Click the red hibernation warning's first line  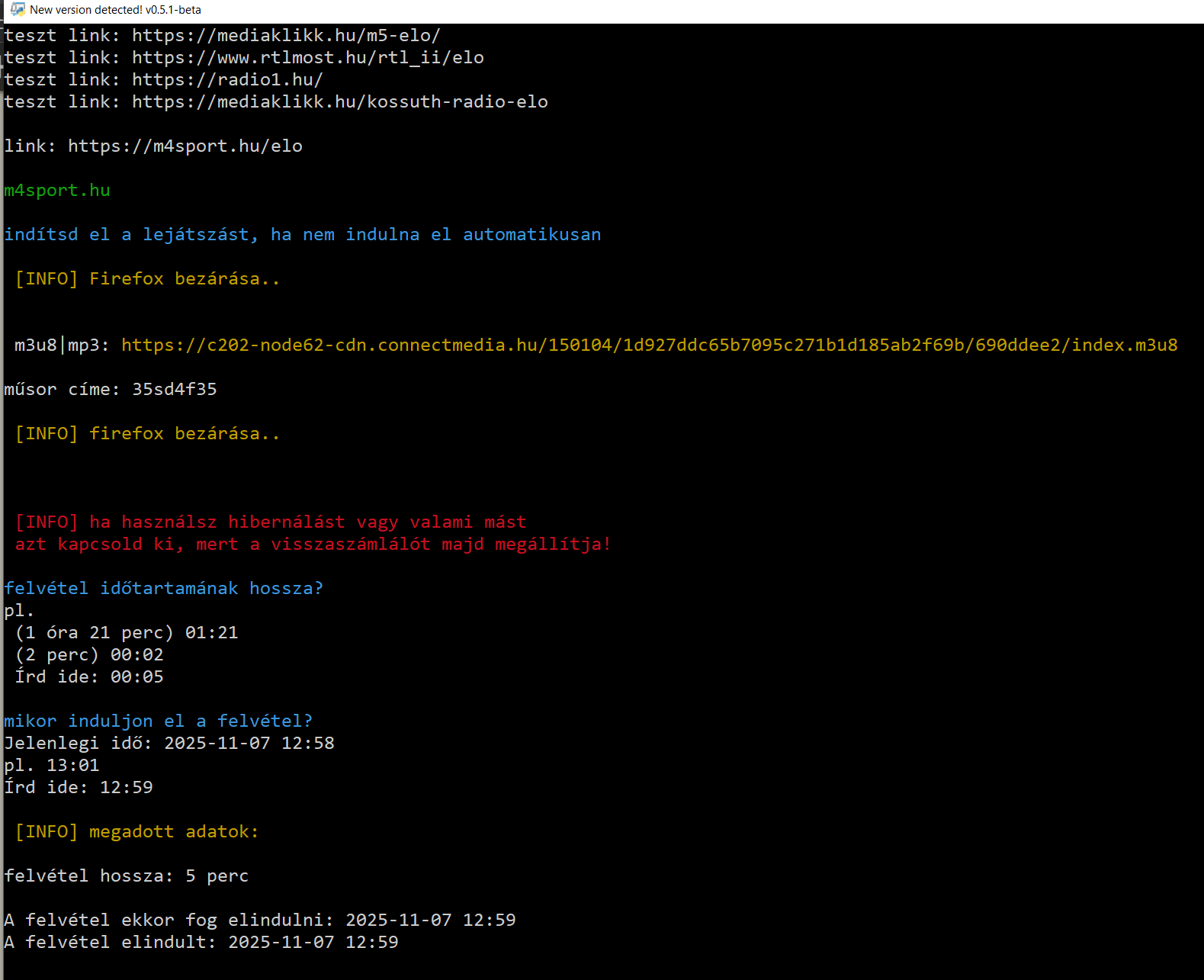point(271,522)
